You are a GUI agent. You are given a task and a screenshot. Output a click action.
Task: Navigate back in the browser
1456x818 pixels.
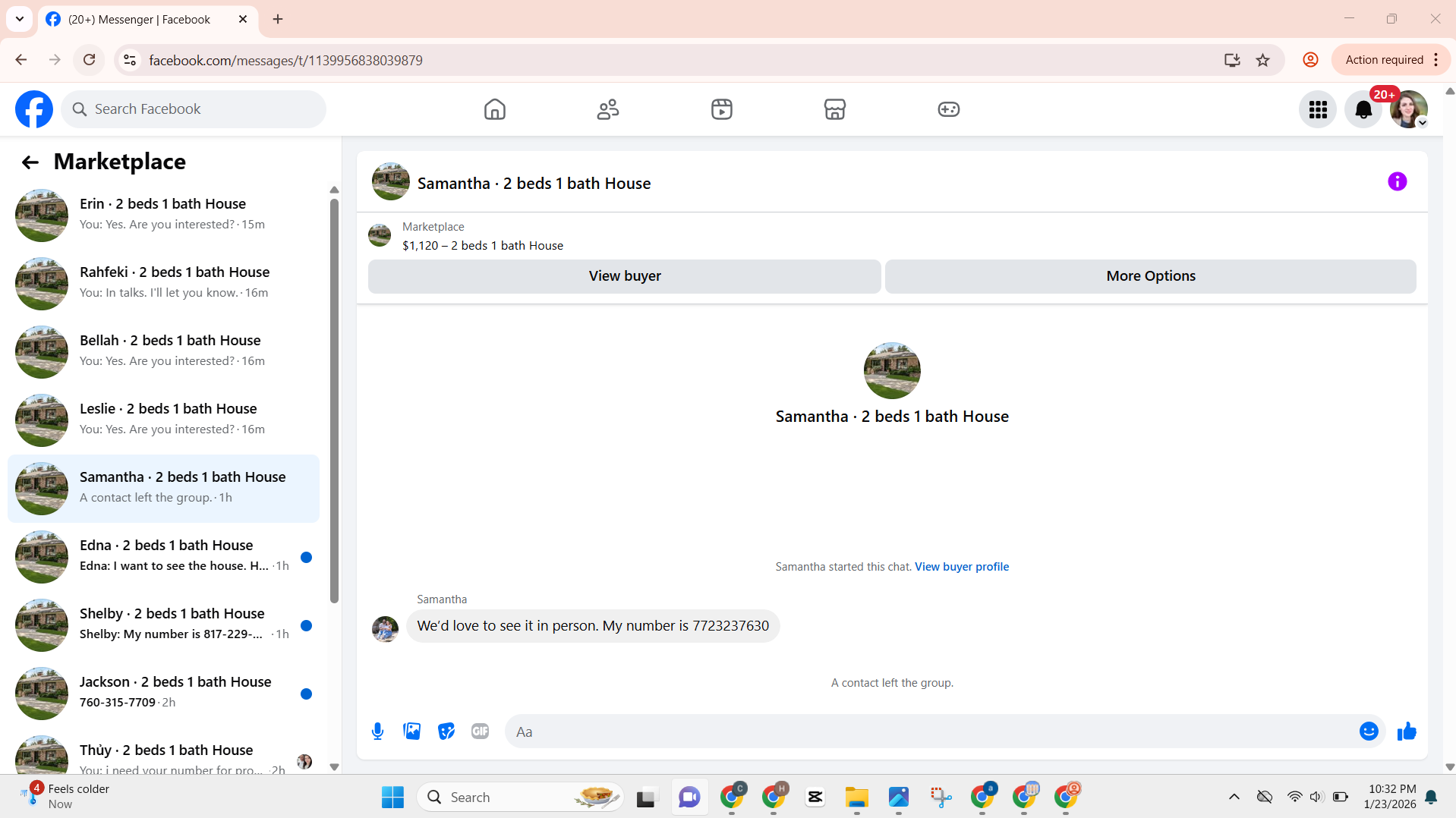pos(21,60)
